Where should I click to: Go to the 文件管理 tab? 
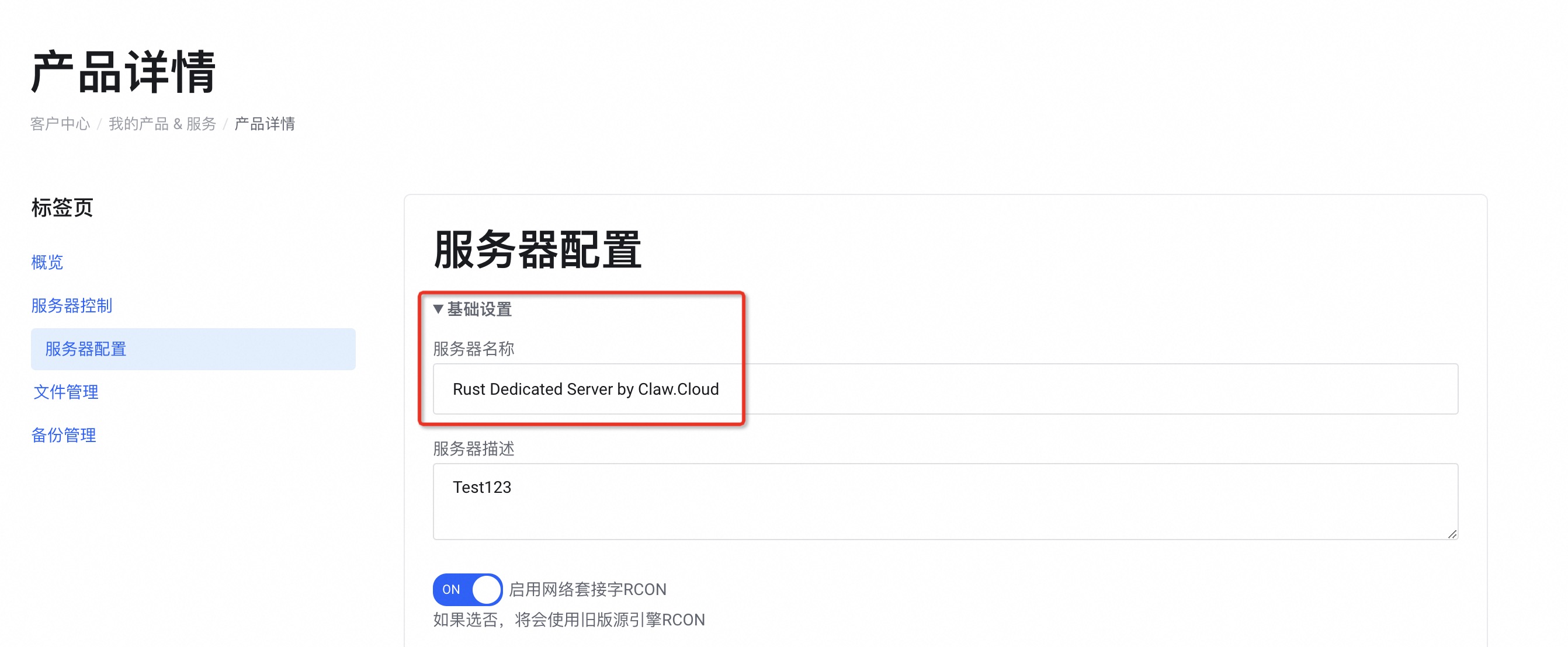(x=66, y=392)
